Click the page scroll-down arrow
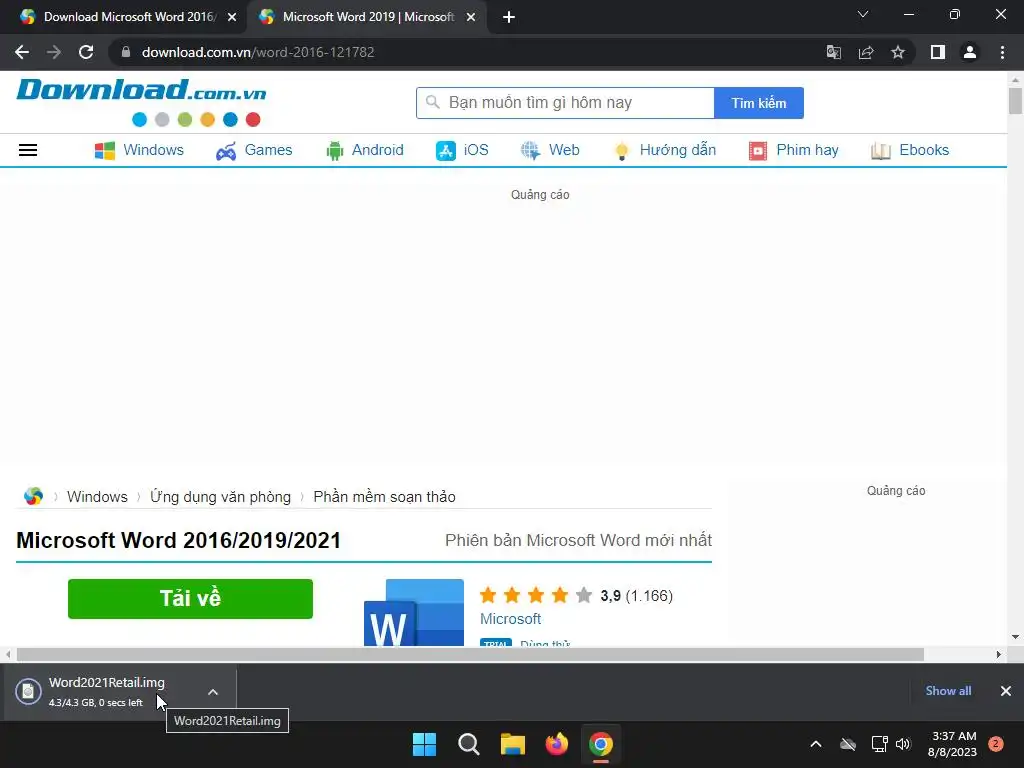Image resolution: width=1024 pixels, height=768 pixels. (1015, 637)
